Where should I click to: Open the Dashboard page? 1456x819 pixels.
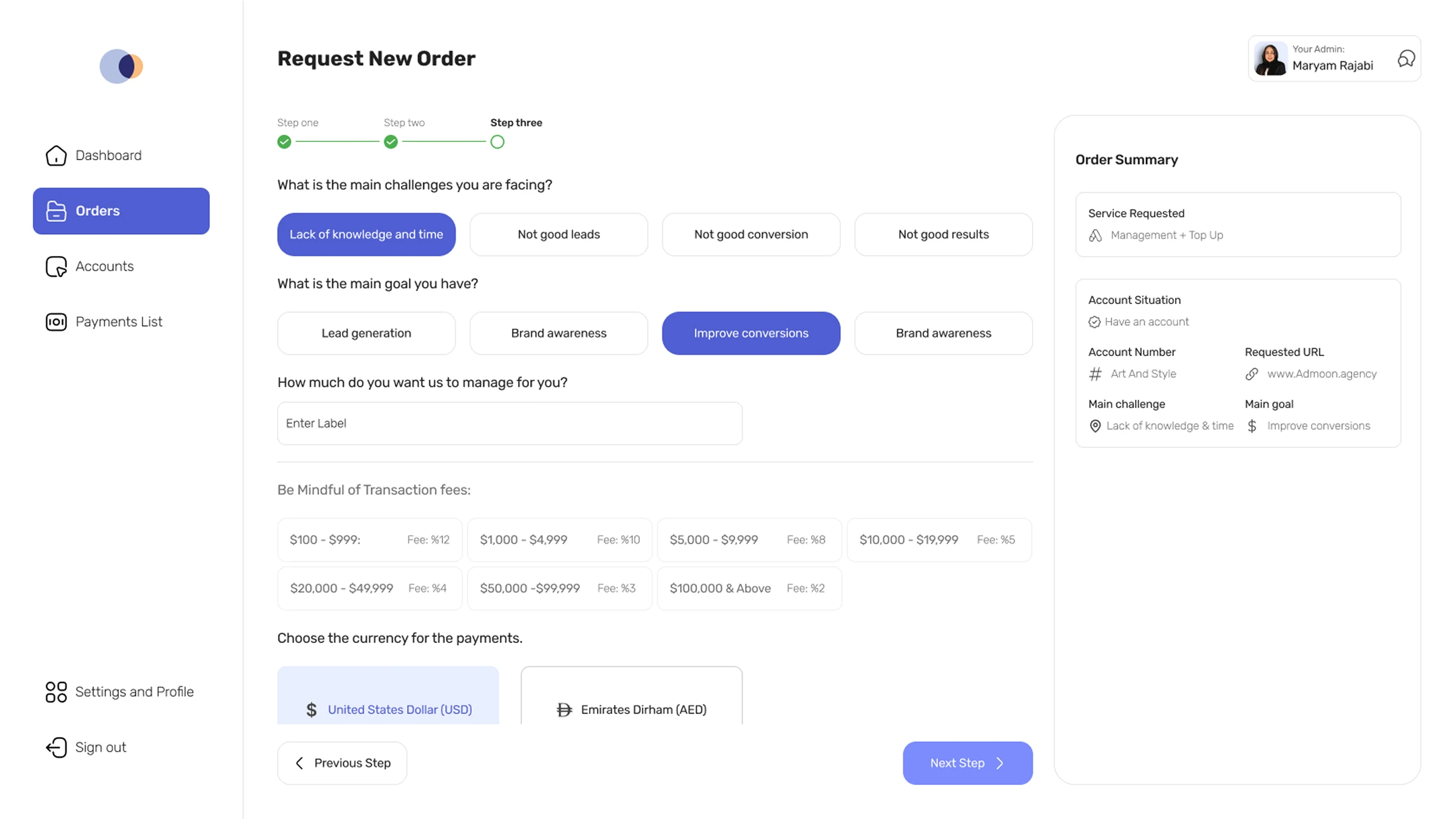click(x=121, y=155)
